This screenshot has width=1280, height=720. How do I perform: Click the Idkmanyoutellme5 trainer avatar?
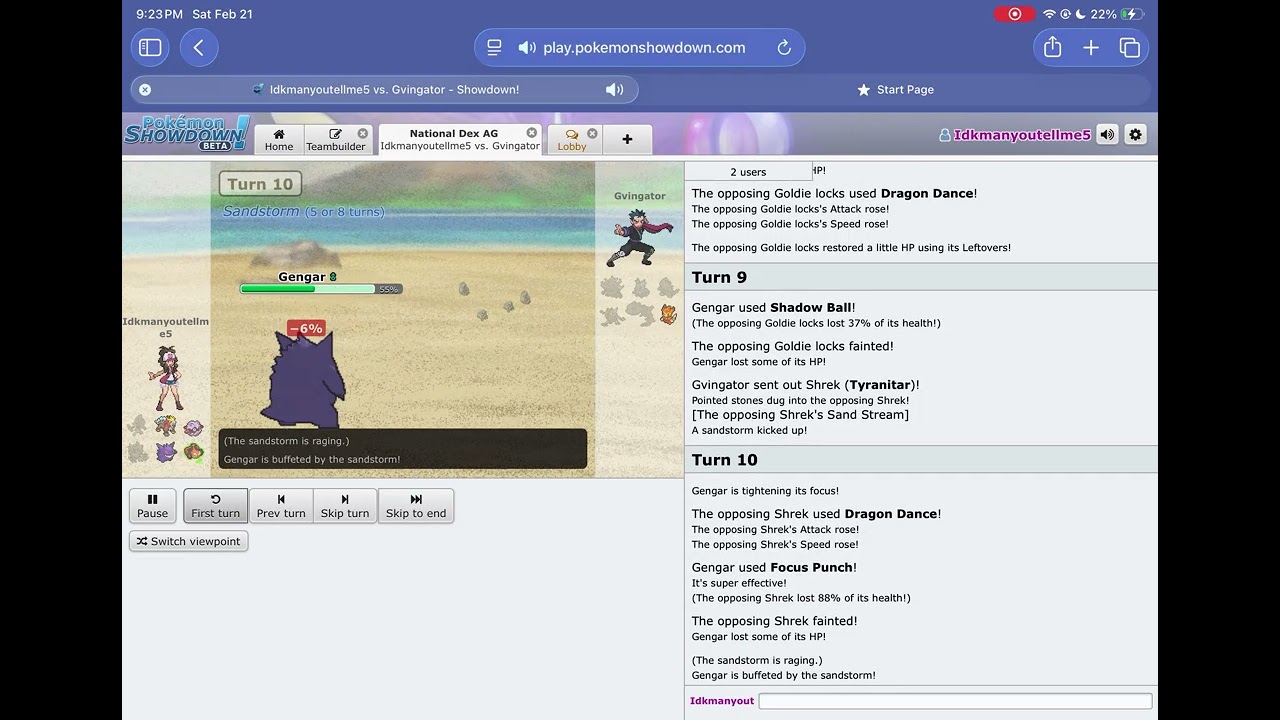tap(166, 378)
